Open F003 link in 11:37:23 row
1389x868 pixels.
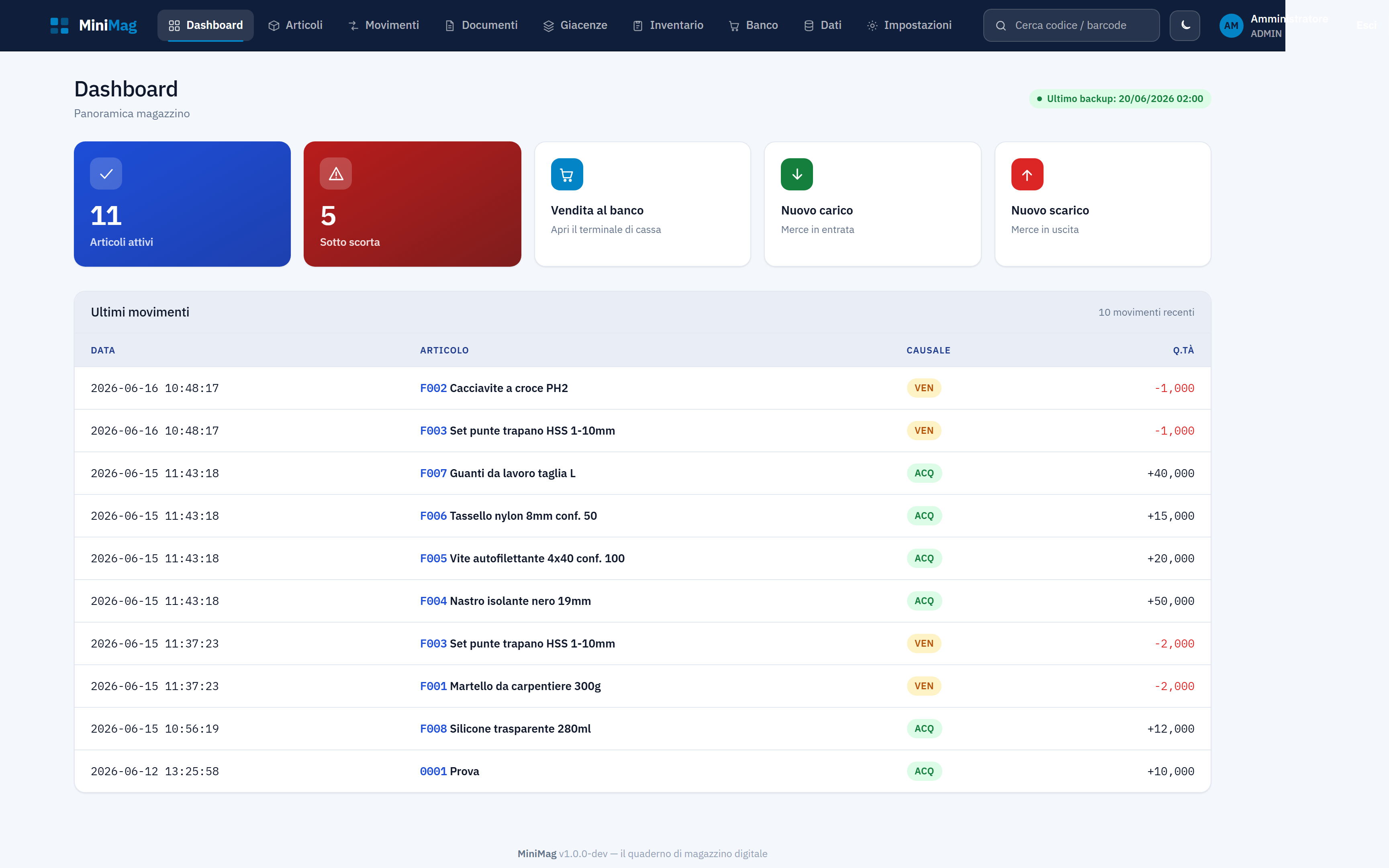pos(433,643)
